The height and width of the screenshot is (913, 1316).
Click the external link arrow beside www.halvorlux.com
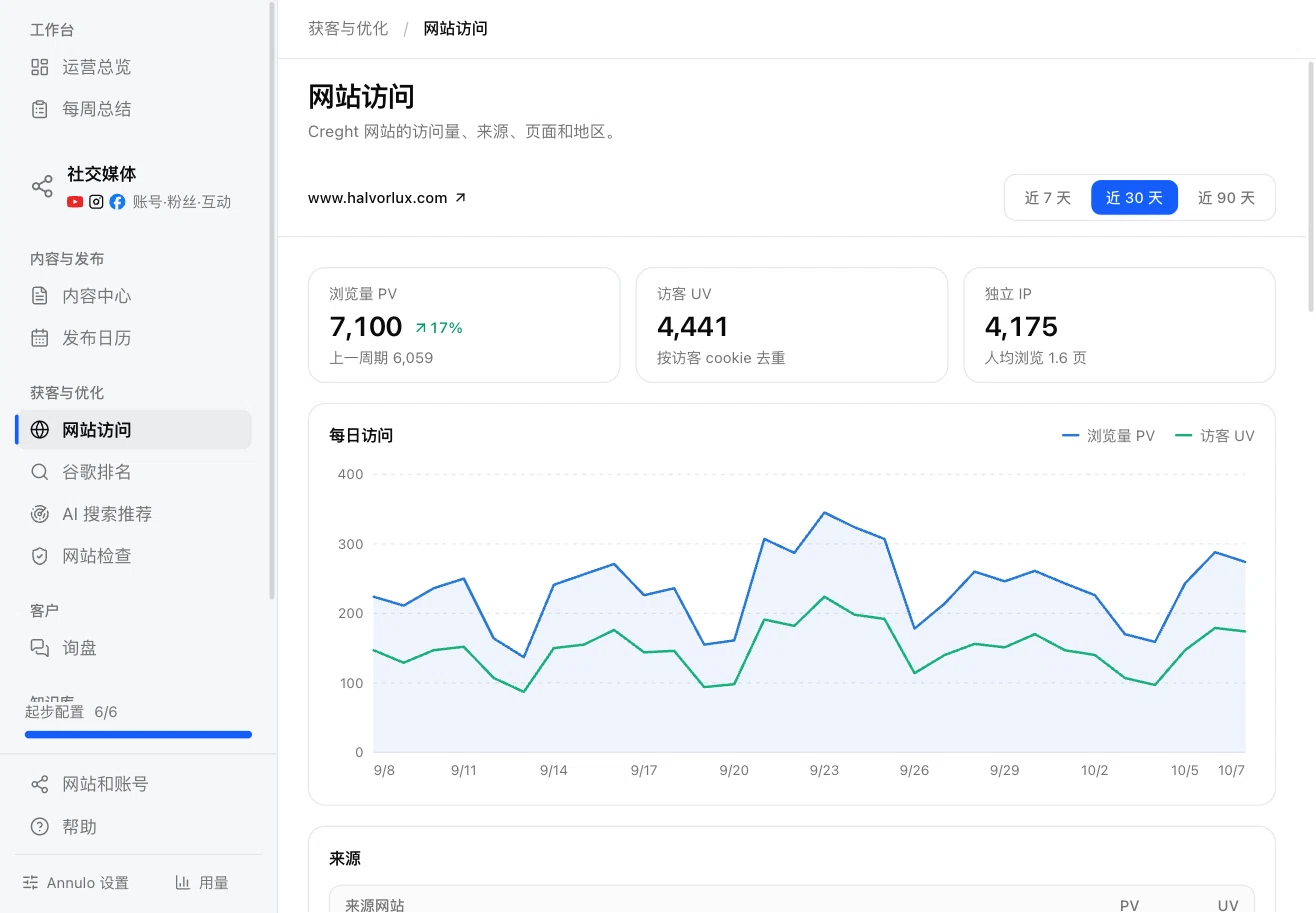pos(461,198)
